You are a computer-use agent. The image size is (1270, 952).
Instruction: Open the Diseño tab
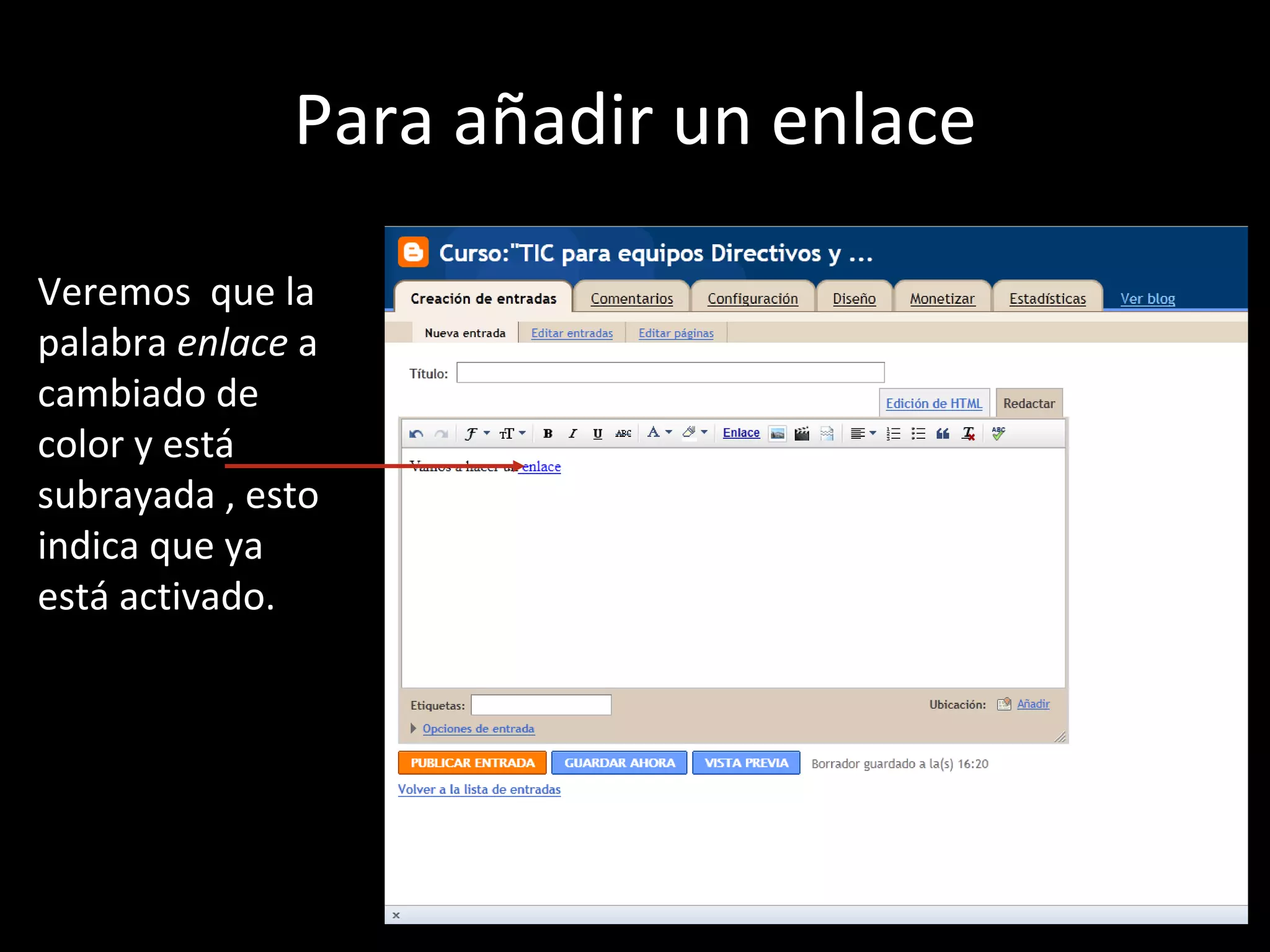[x=854, y=298]
